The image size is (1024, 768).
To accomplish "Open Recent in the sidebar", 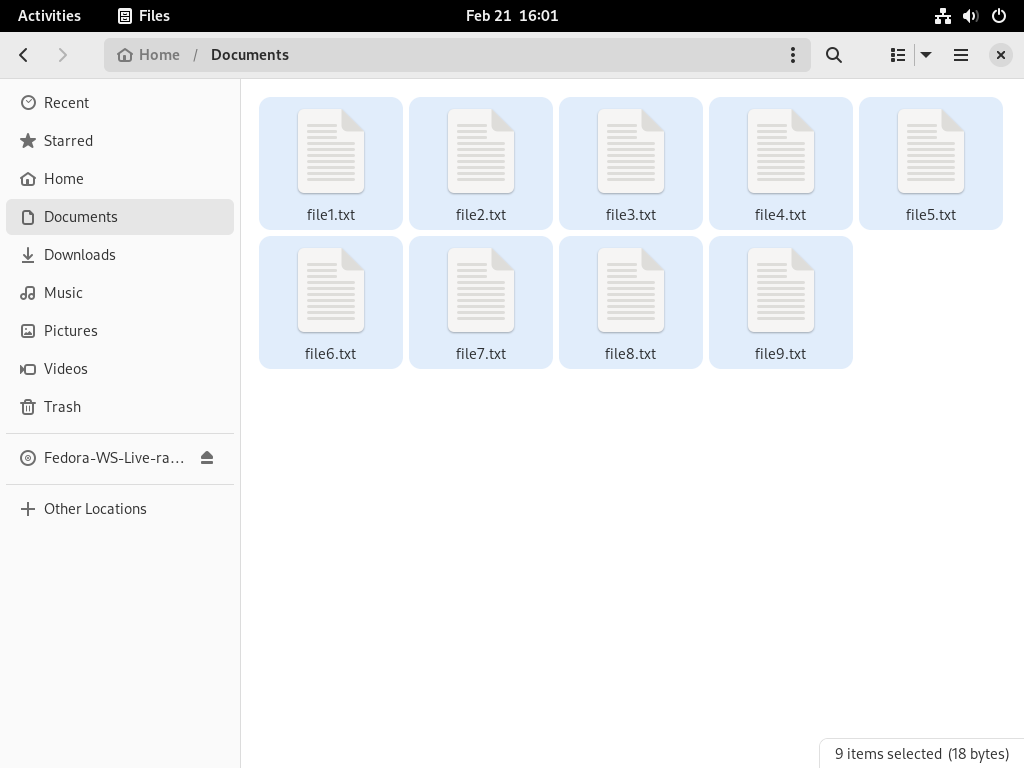I will 120,103.
